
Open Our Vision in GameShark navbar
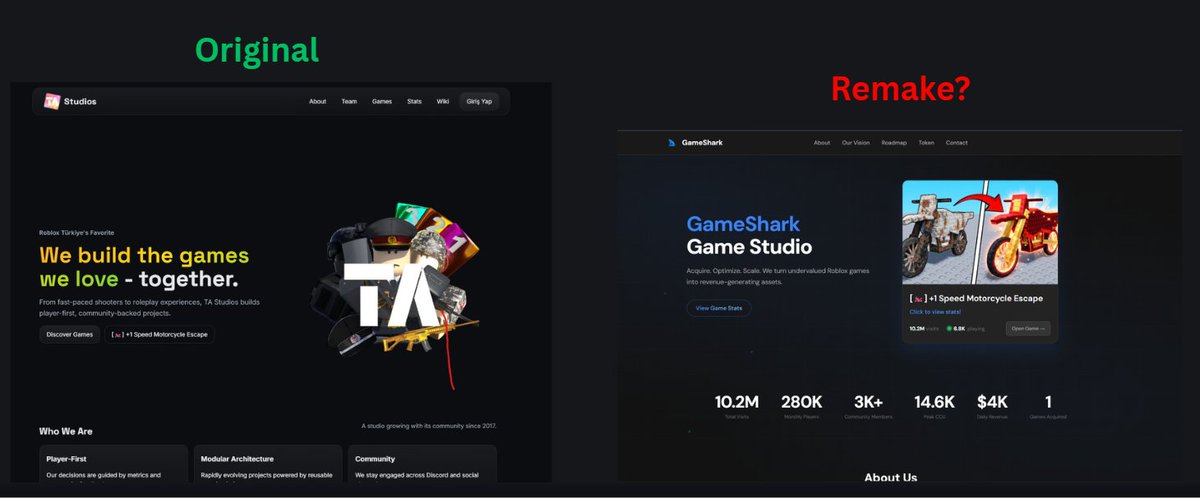click(856, 143)
